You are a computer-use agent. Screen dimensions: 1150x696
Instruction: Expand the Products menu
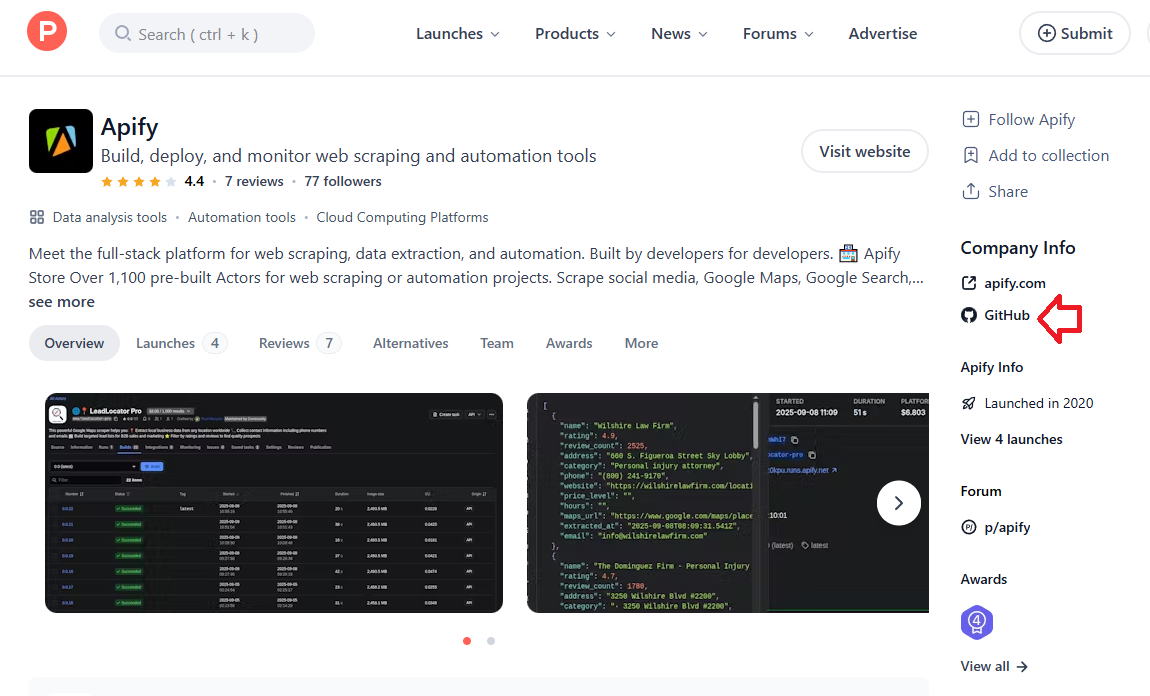575,34
